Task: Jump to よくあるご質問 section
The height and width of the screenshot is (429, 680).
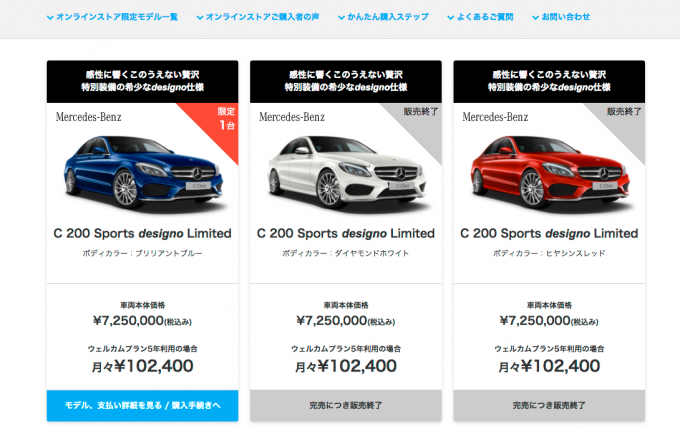Action: (x=485, y=17)
